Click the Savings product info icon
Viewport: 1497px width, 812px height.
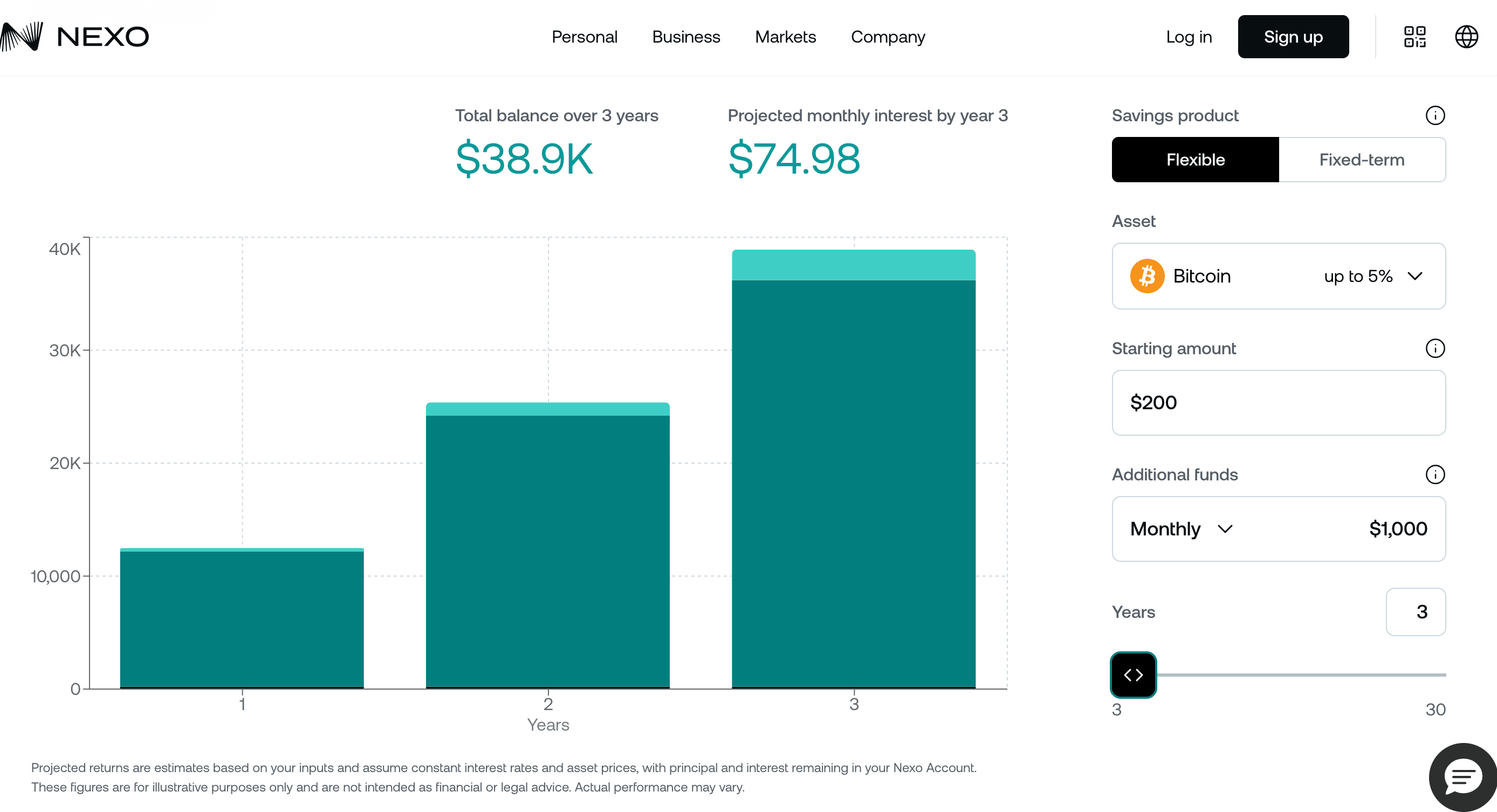1434,115
